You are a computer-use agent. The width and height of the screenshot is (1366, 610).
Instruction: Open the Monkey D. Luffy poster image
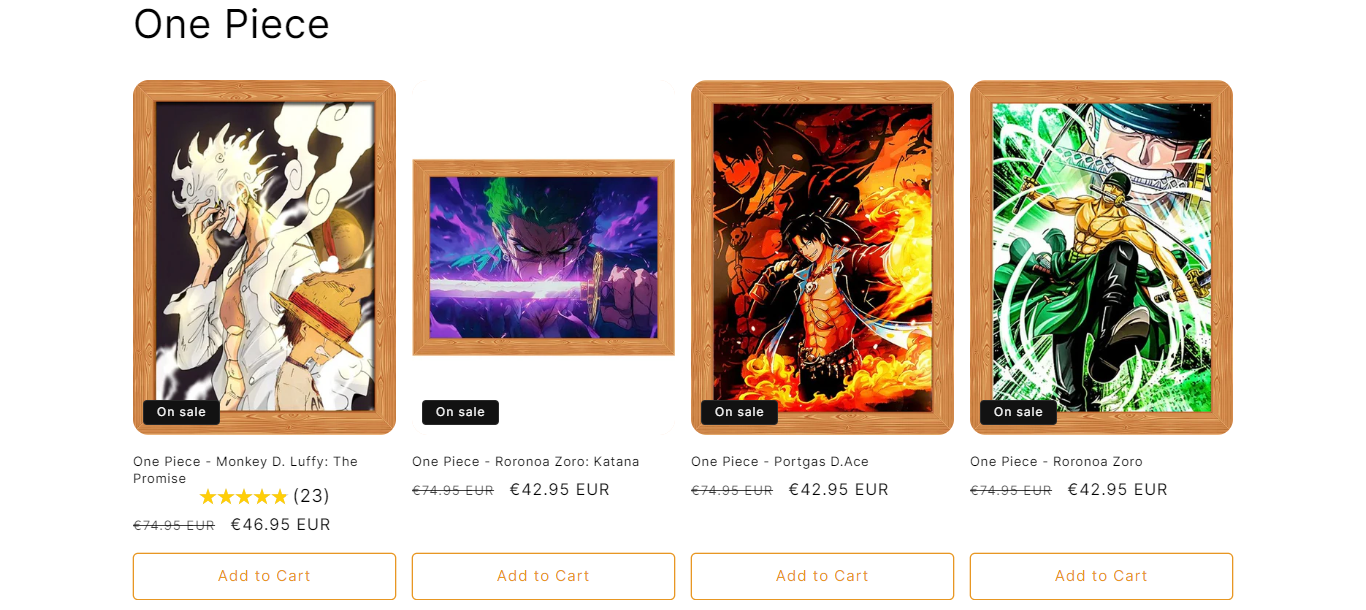[x=264, y=257]
